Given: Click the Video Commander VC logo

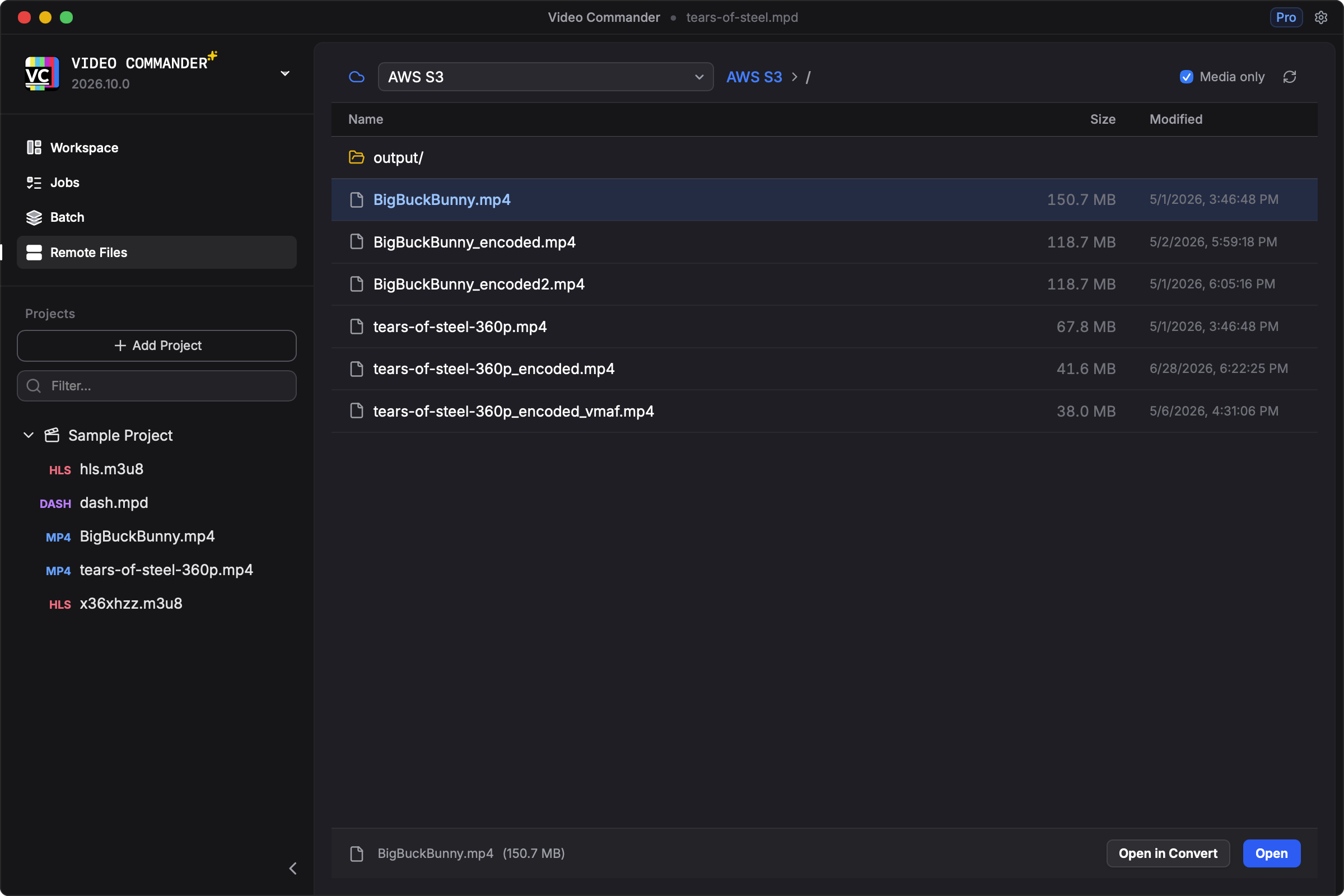Looking at the screenshot, I should click(41, 73).
